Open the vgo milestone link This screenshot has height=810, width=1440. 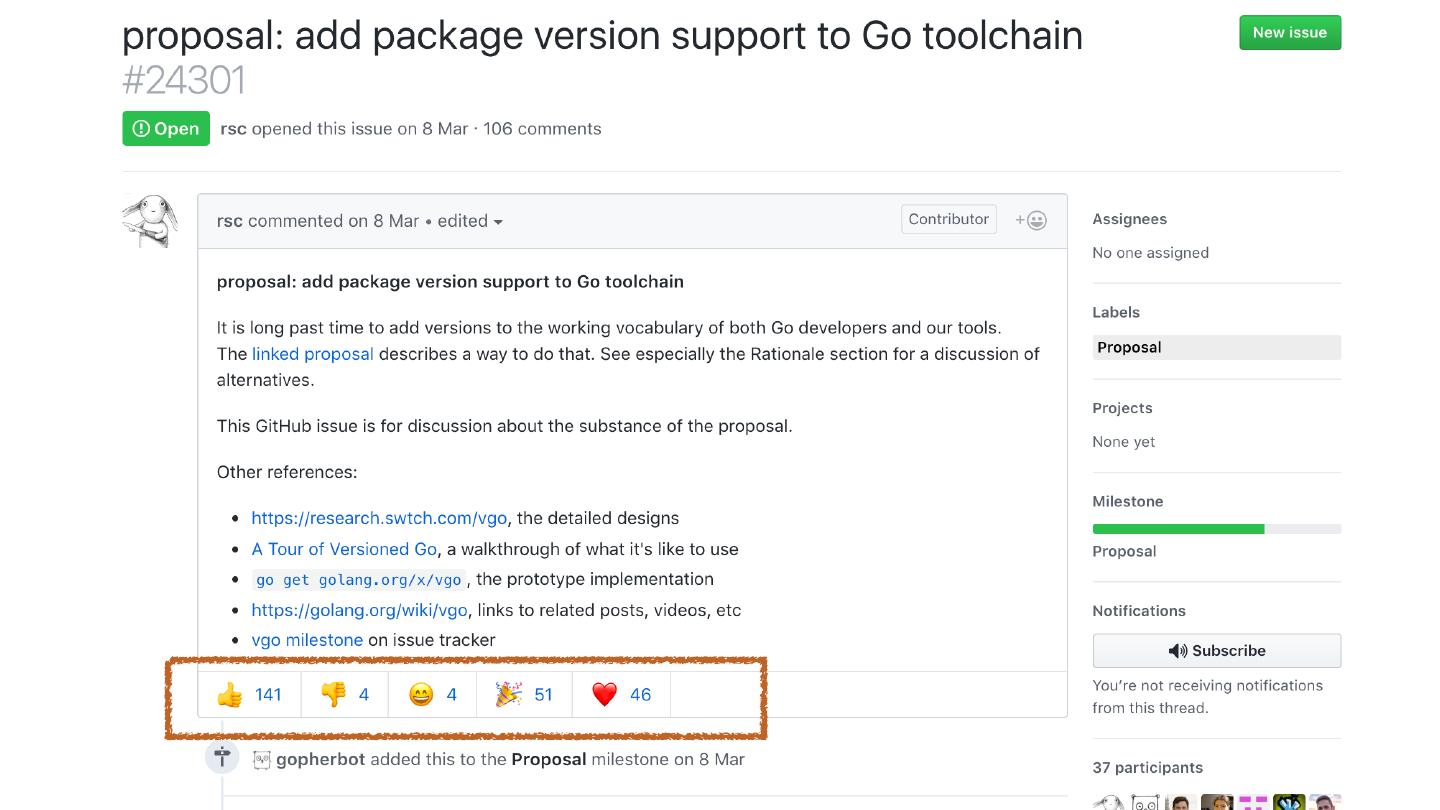[x=307, y=640]
